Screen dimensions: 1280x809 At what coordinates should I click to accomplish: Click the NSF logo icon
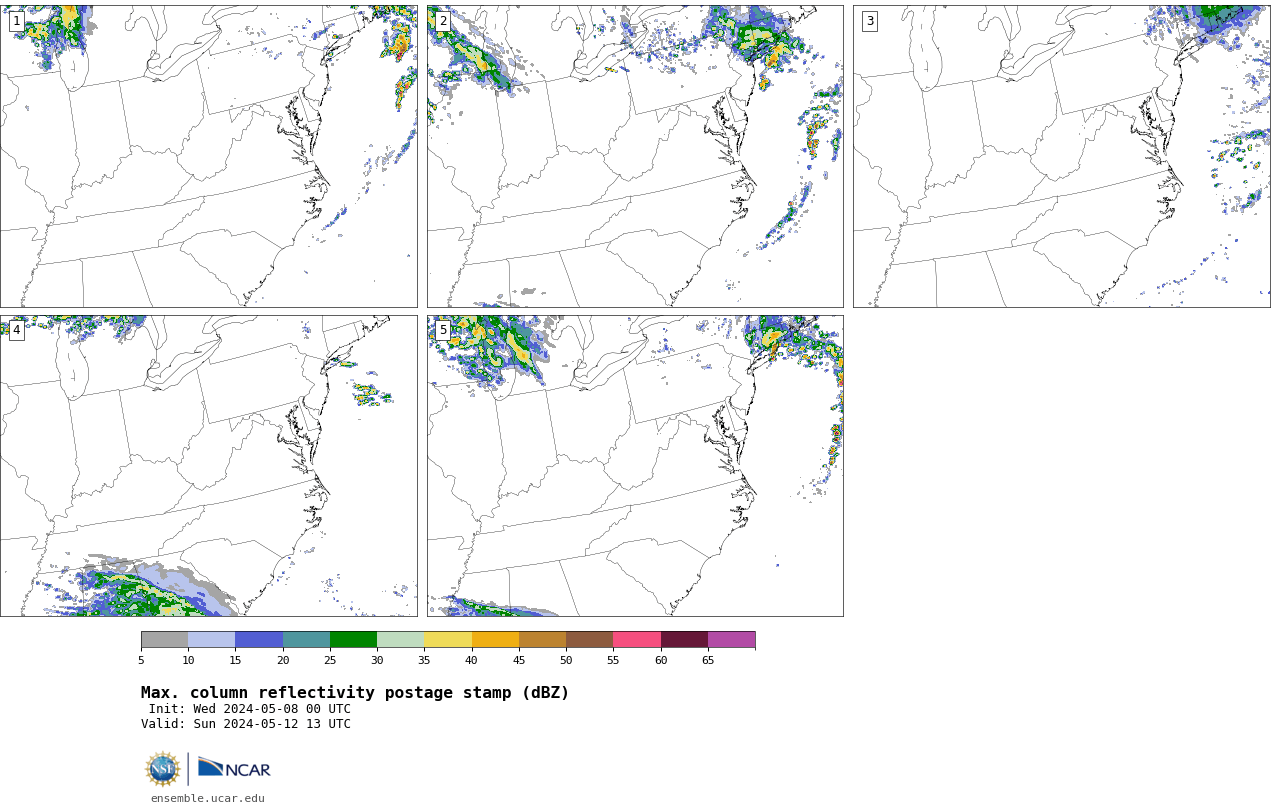tap(163, 769)
